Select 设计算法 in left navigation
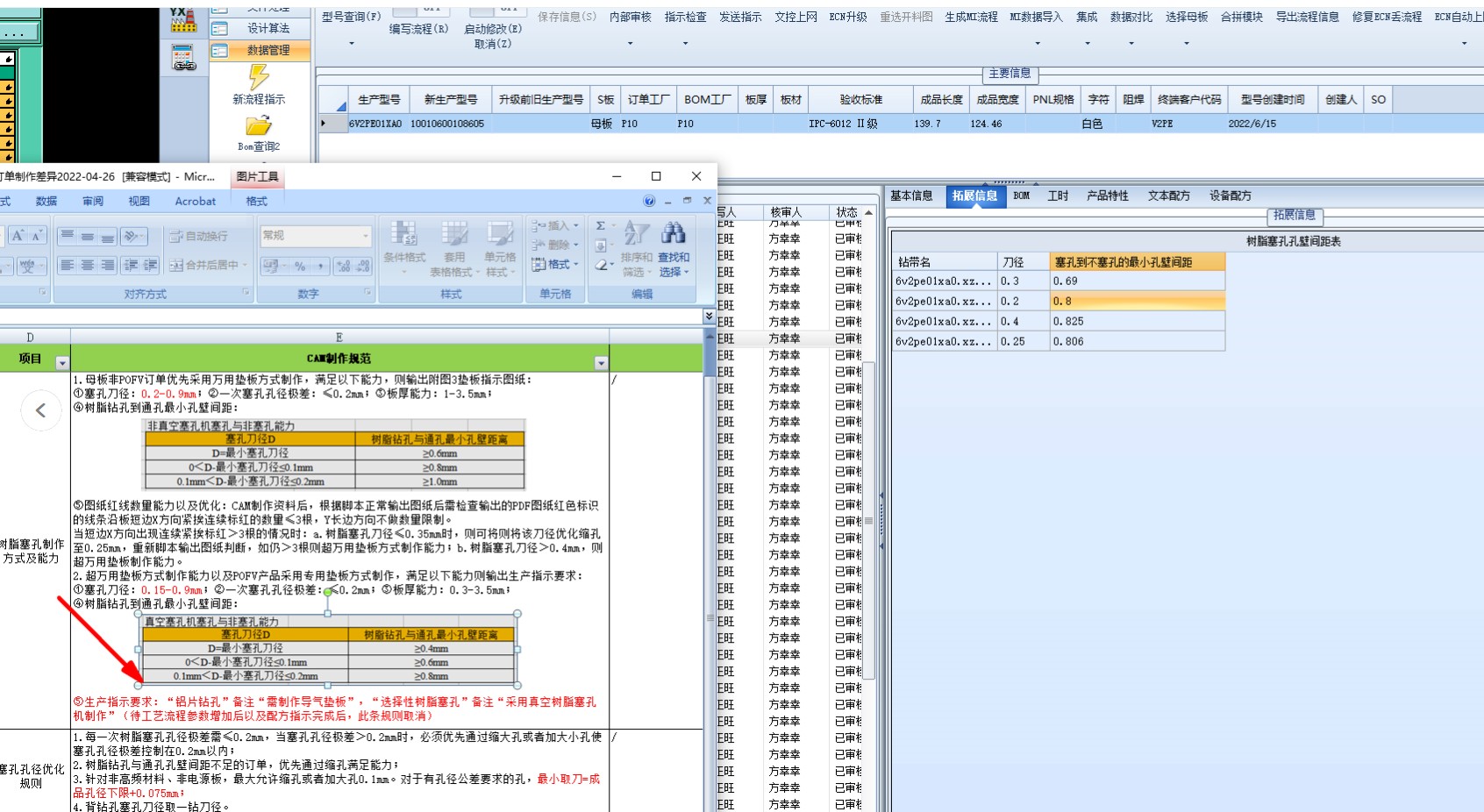1484x812 pixels. [x=260, y=28]
